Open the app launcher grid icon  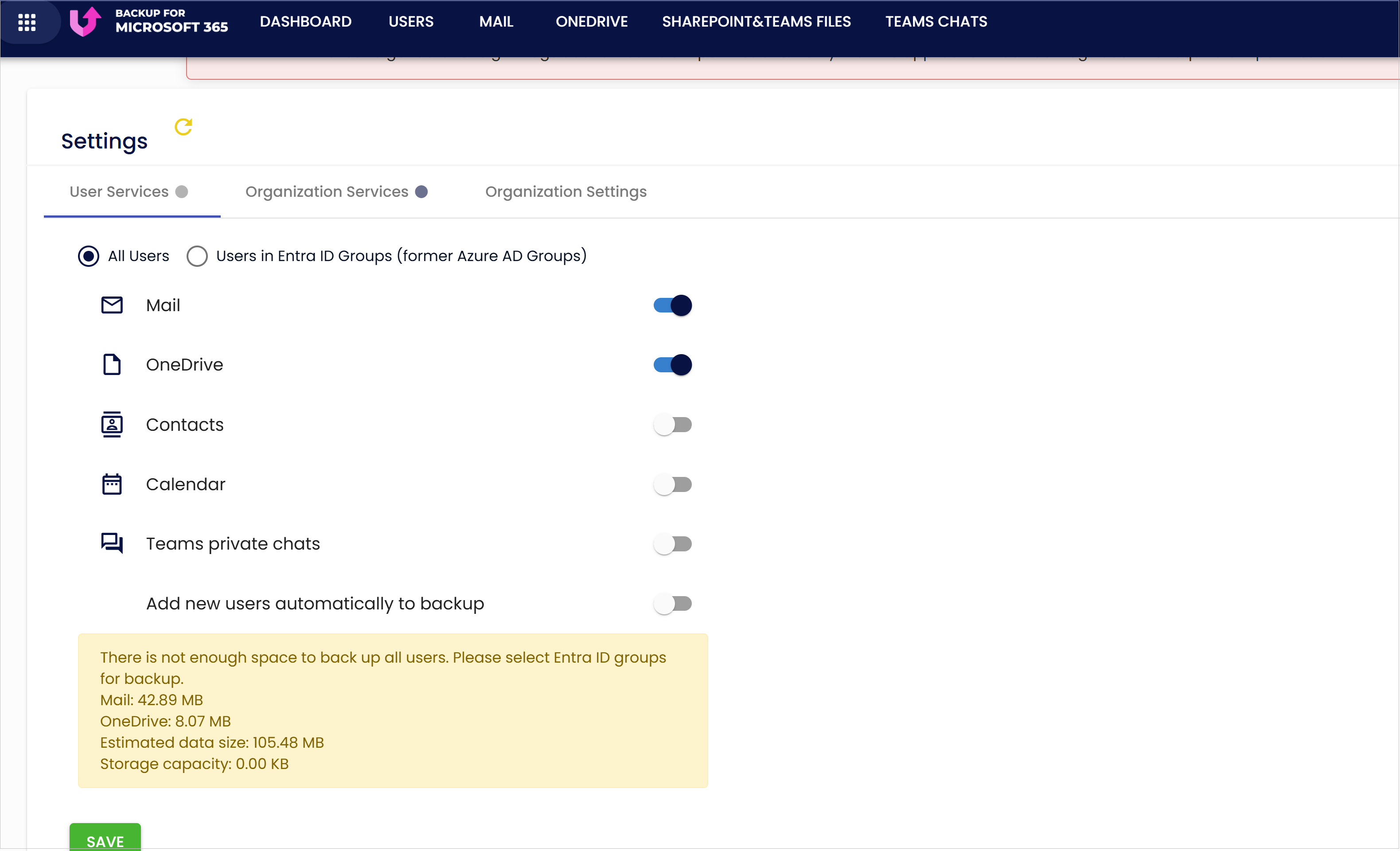(27, 22)
